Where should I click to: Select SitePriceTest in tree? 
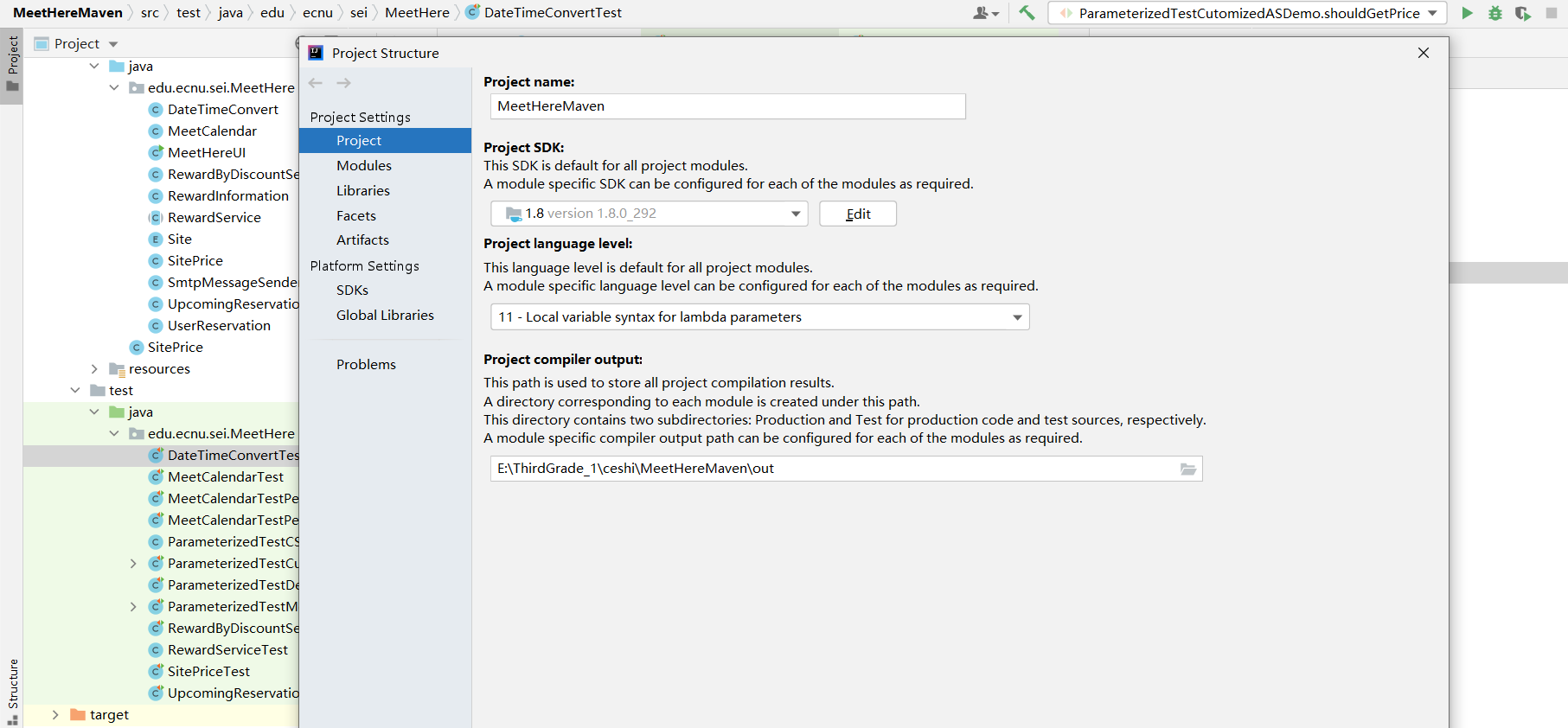point(208,671)
